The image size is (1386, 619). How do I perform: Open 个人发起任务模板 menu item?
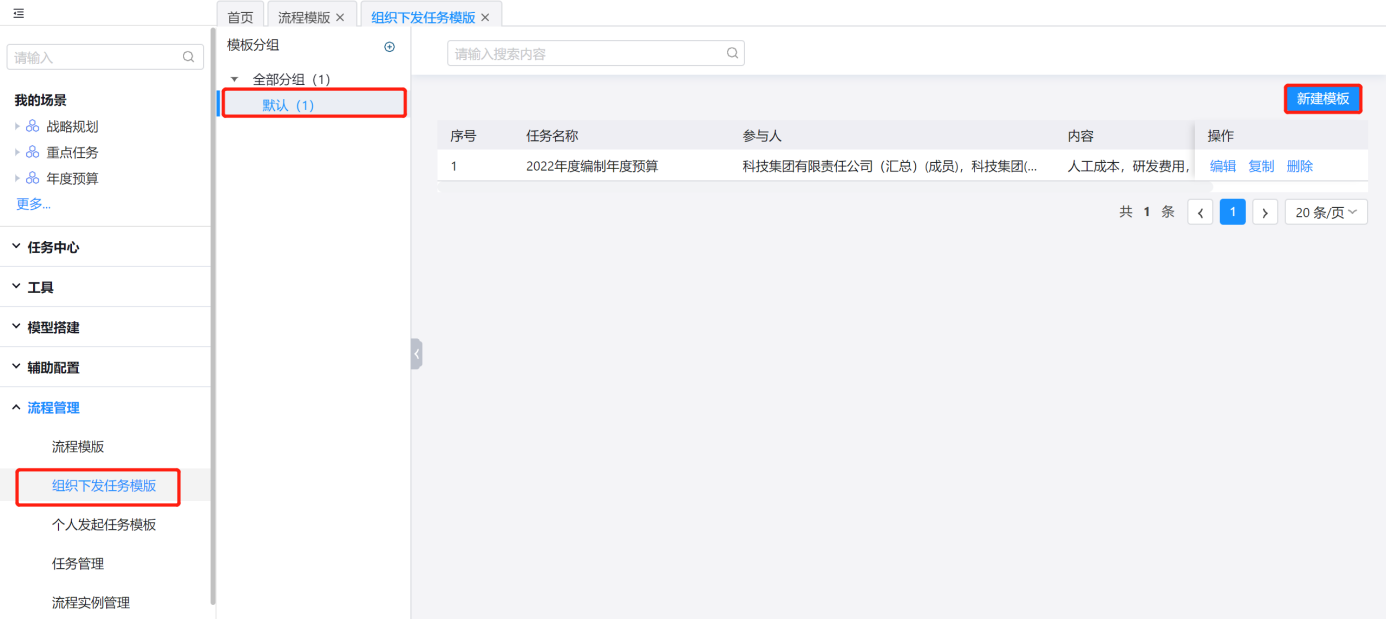pyautogui.click(x=104, y=524)
